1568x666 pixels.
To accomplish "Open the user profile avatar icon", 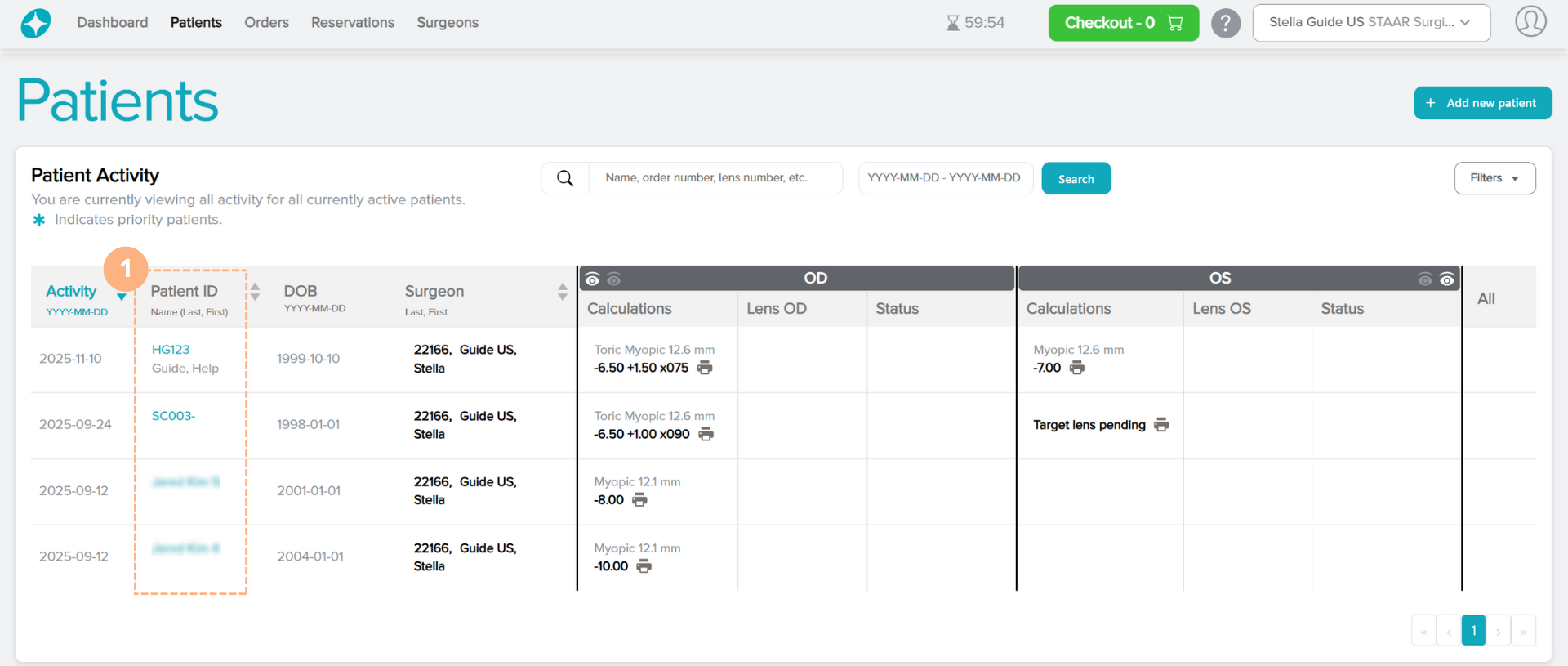I will pos(1530,22).
